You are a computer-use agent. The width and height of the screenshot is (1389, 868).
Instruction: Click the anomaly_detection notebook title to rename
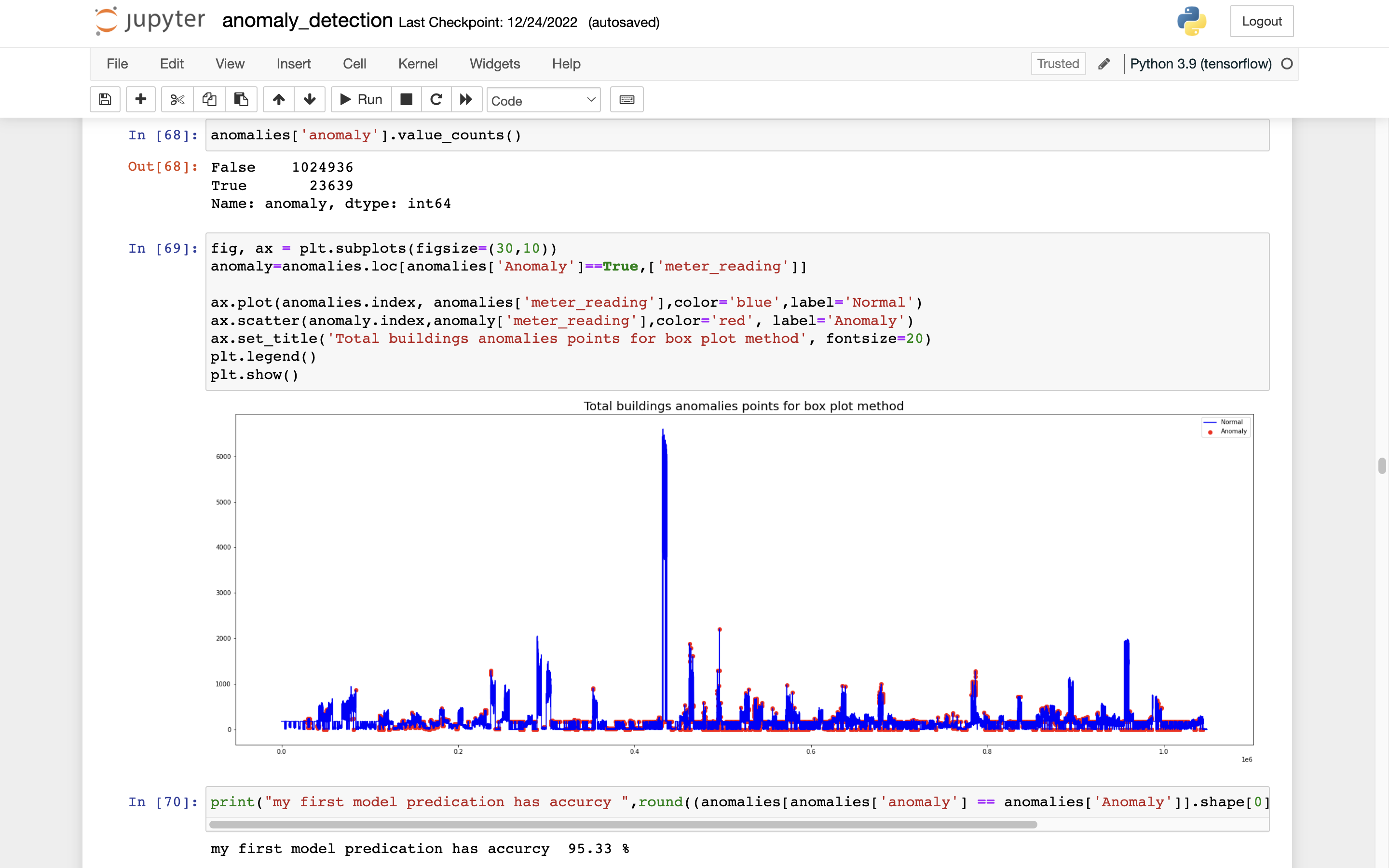307,21
